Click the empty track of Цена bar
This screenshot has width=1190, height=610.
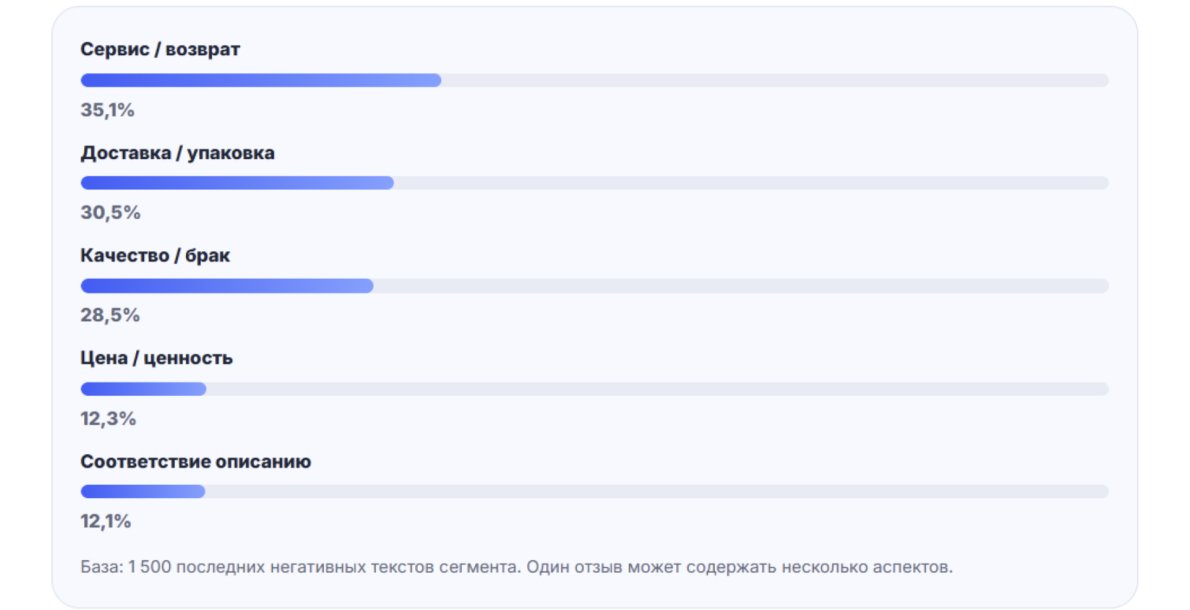[657, 389]
